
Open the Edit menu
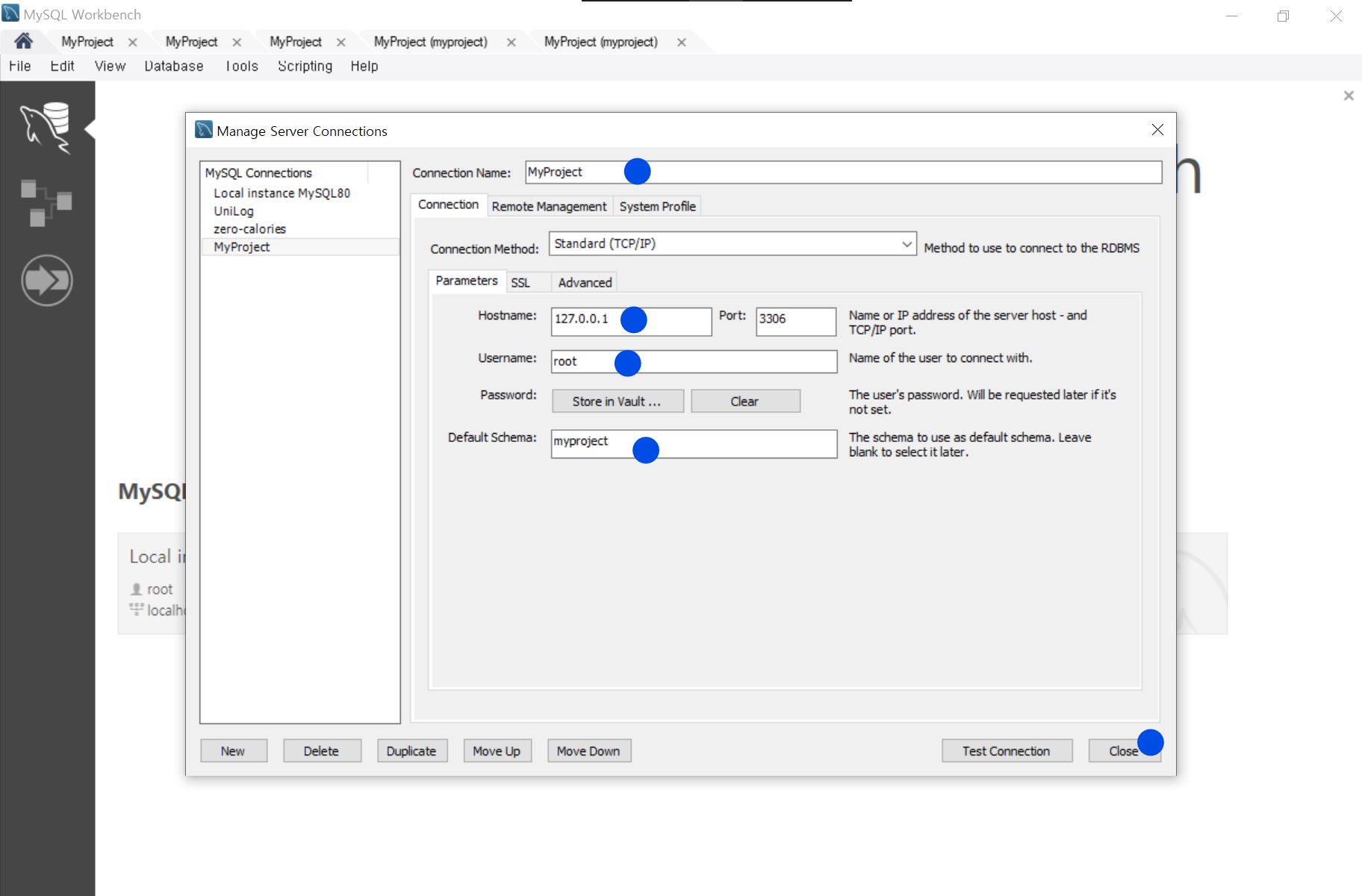62,66
